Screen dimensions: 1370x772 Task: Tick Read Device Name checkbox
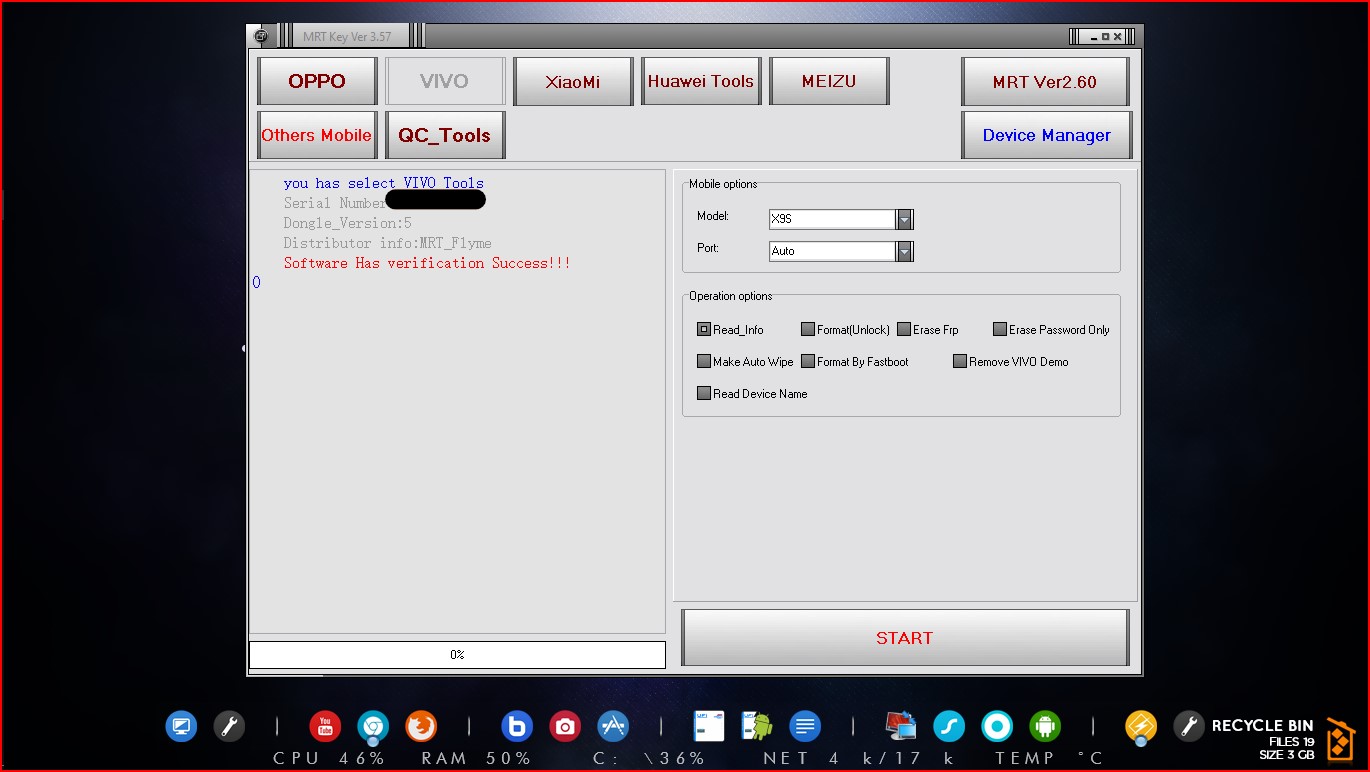(x=704, y=393)
